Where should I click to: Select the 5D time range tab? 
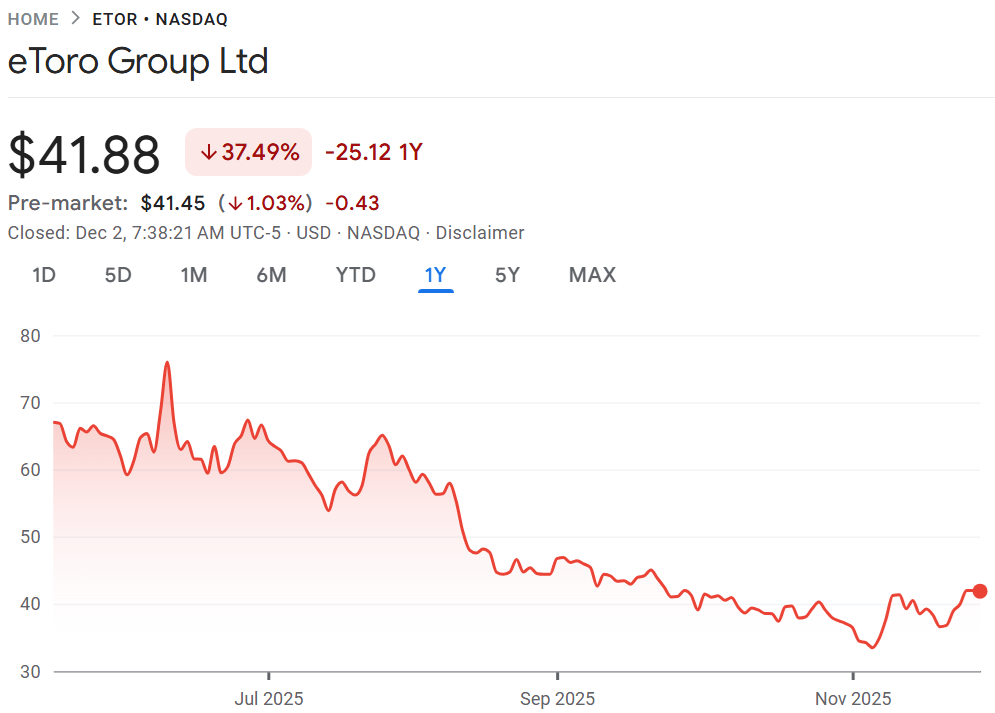click(118, 275)
